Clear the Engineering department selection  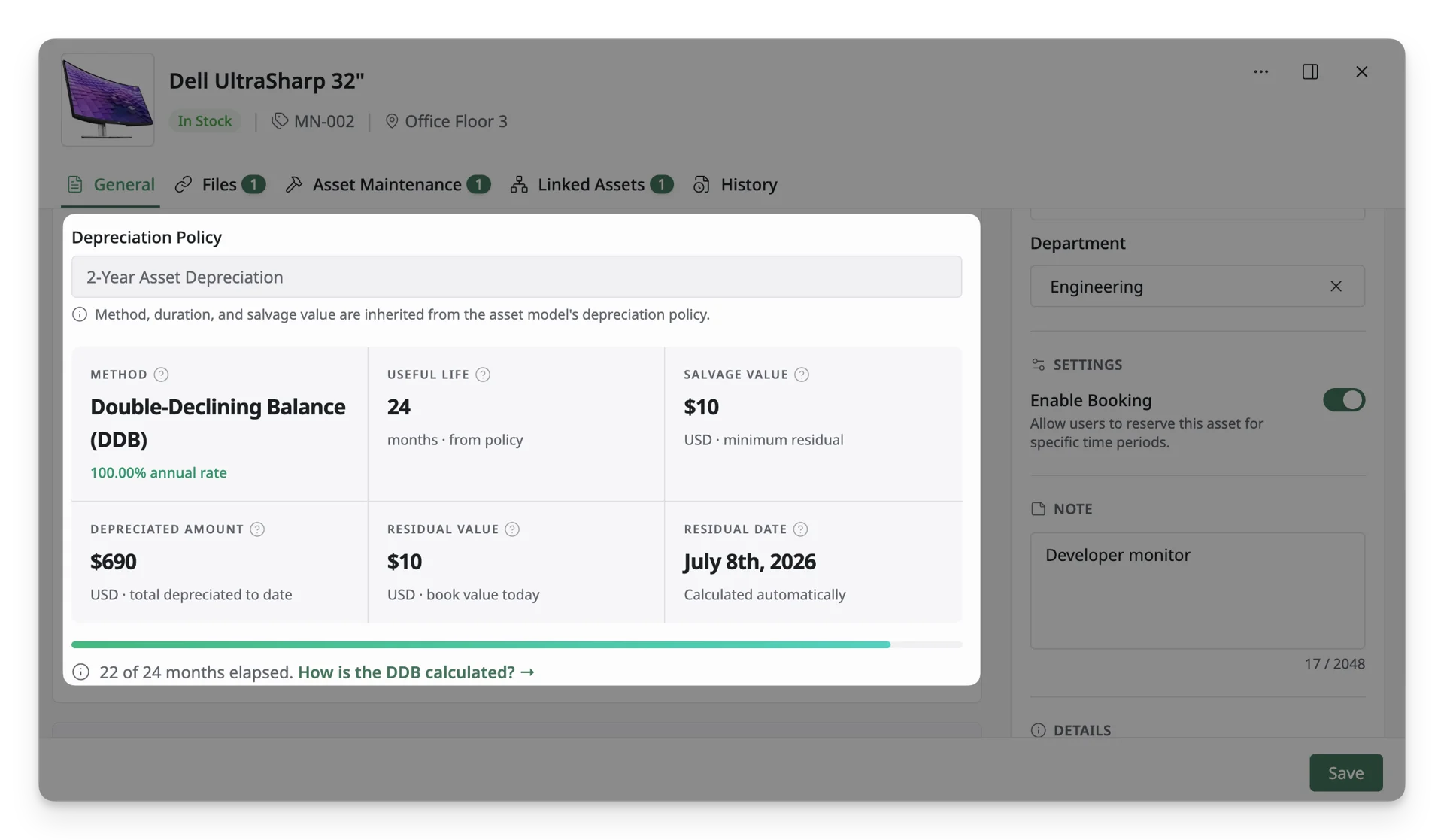click(1336, 286)
